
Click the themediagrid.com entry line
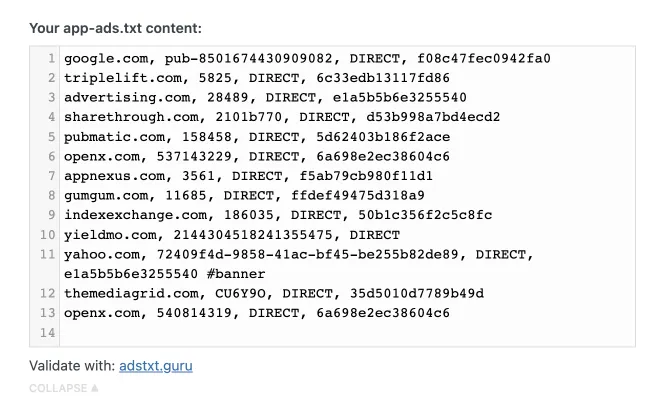tap(274, 293)
